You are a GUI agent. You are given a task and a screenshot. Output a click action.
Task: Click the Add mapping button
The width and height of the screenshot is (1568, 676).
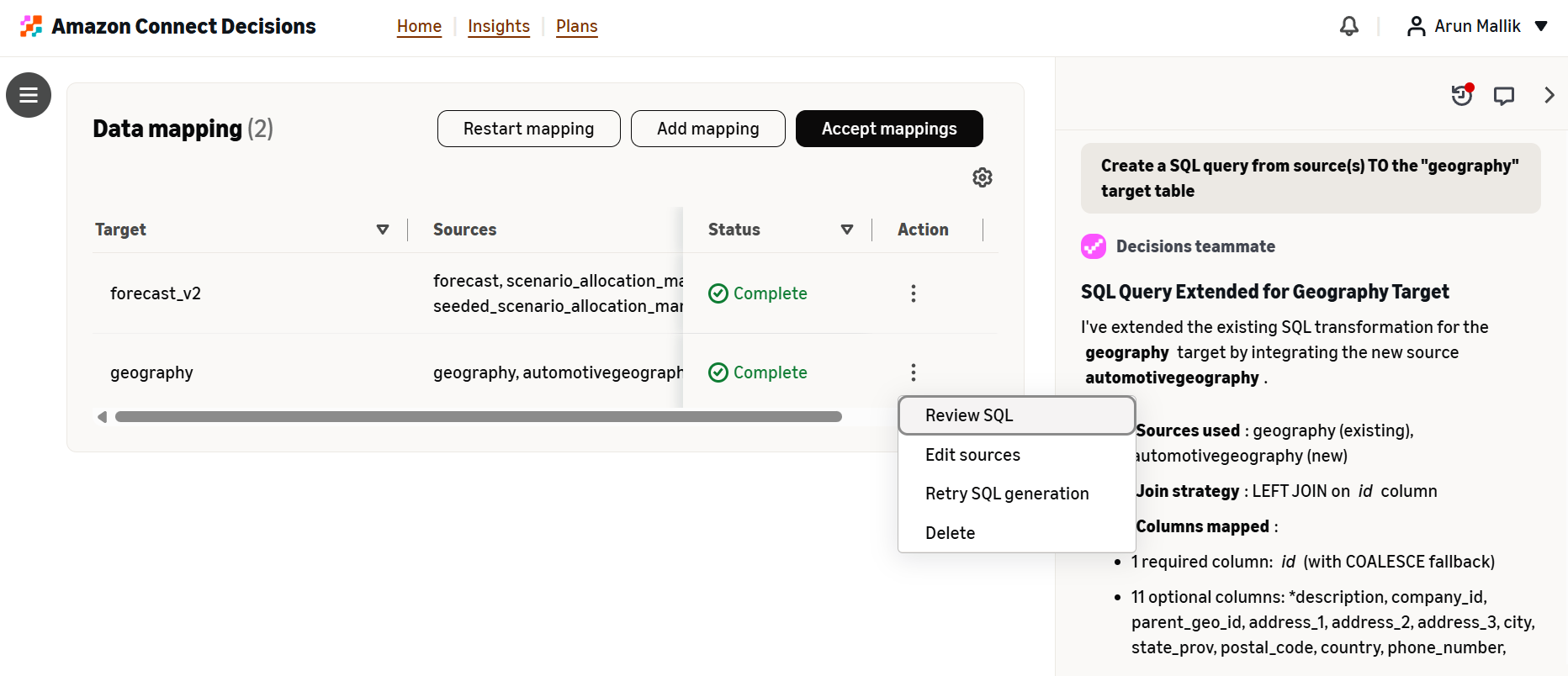pos(708,129)
